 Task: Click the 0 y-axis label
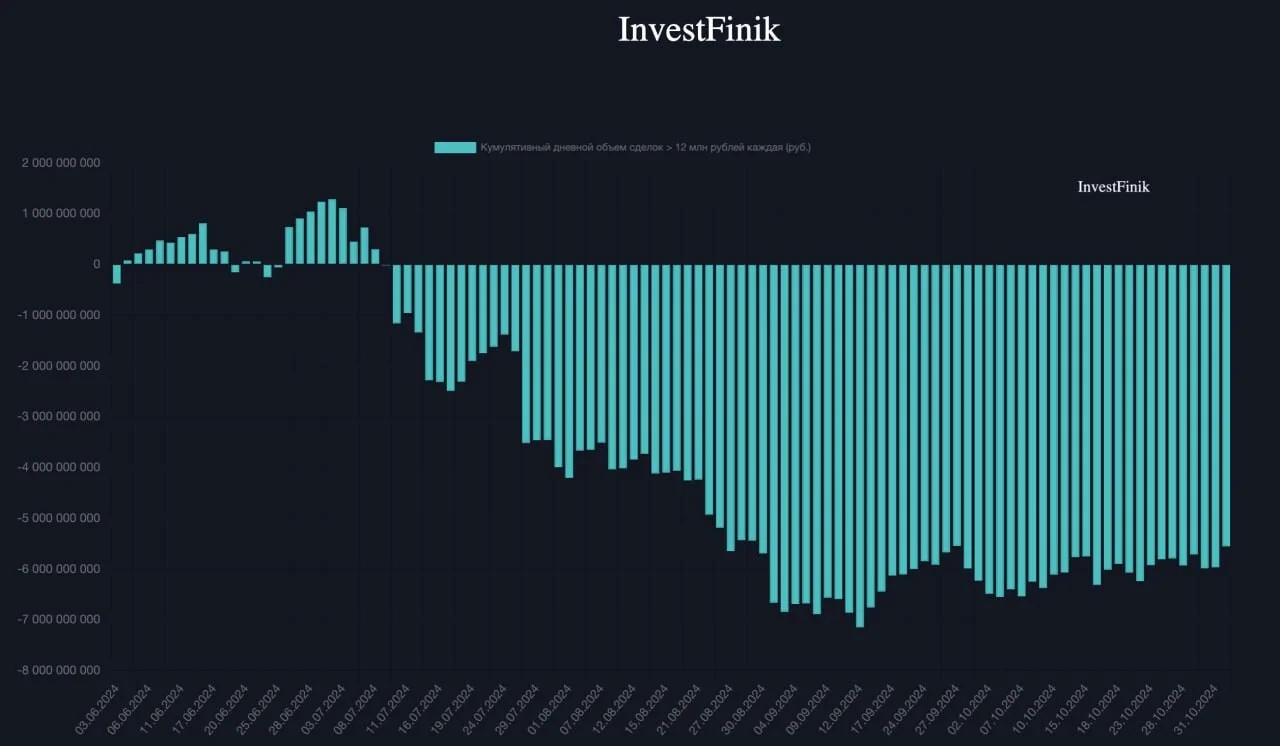(x=97, y=264)
